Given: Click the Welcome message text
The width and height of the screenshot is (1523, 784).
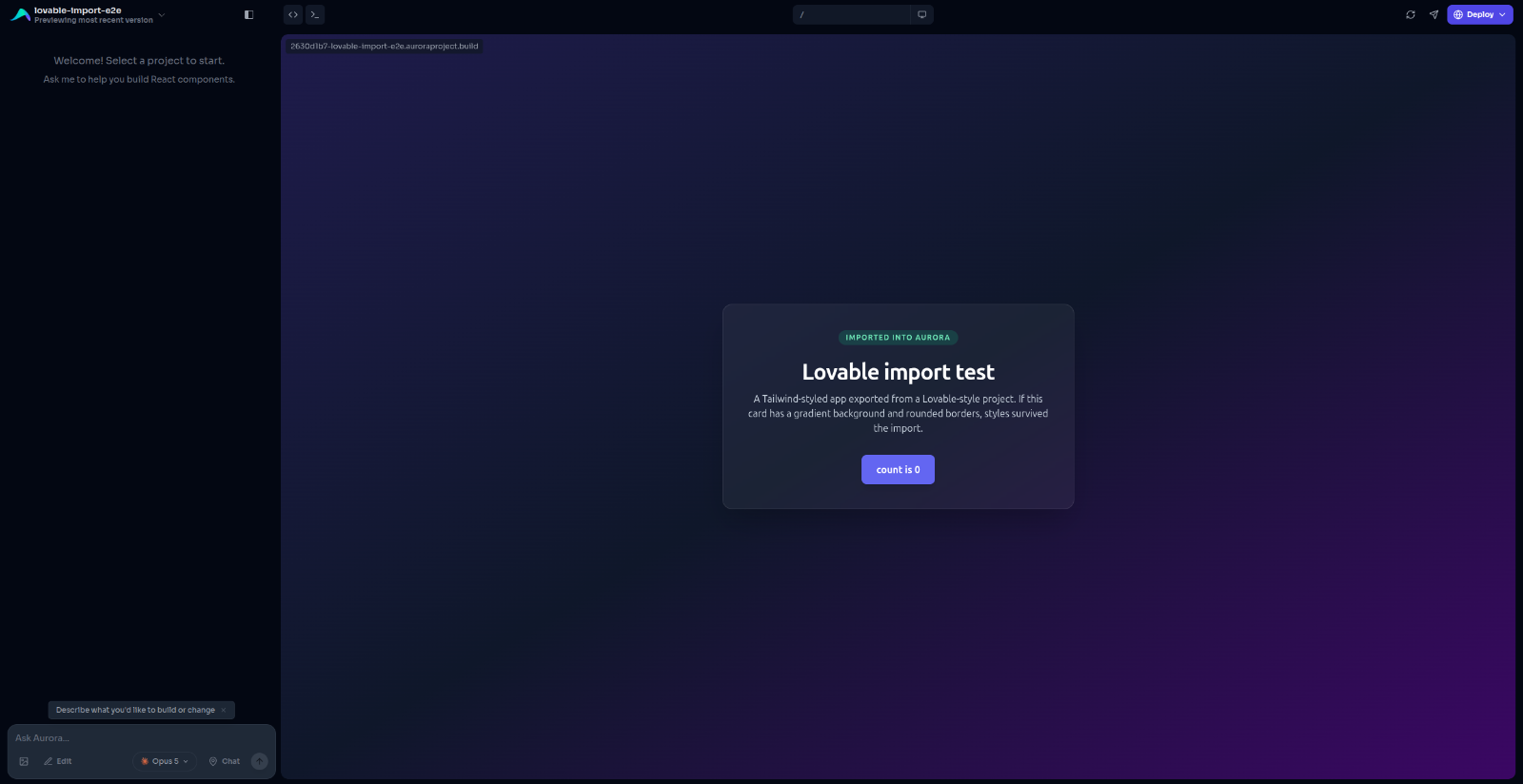Looking at the screenshot, I should point(139,60).
